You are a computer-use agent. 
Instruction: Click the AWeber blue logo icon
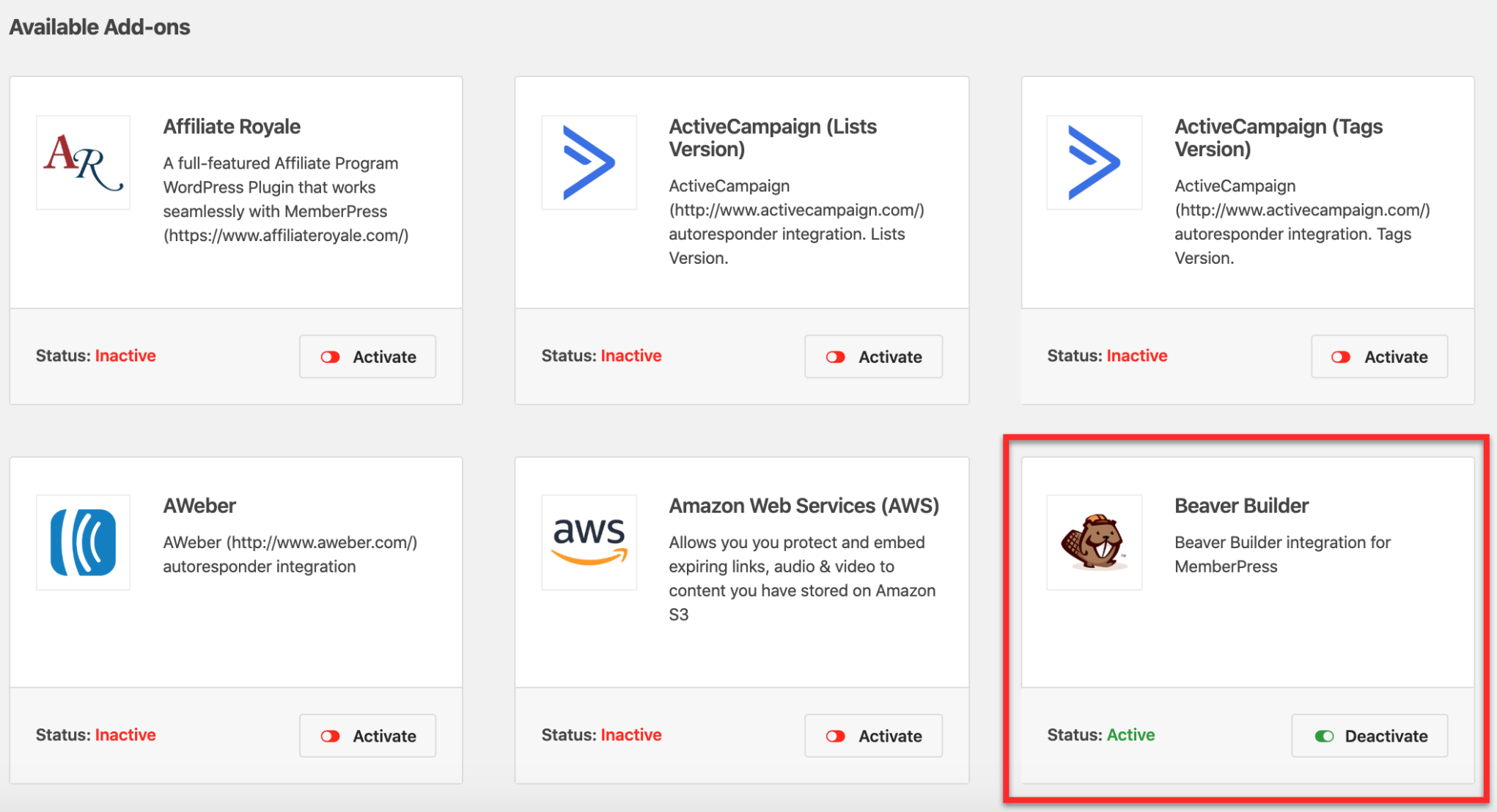(x=83, y=542)
